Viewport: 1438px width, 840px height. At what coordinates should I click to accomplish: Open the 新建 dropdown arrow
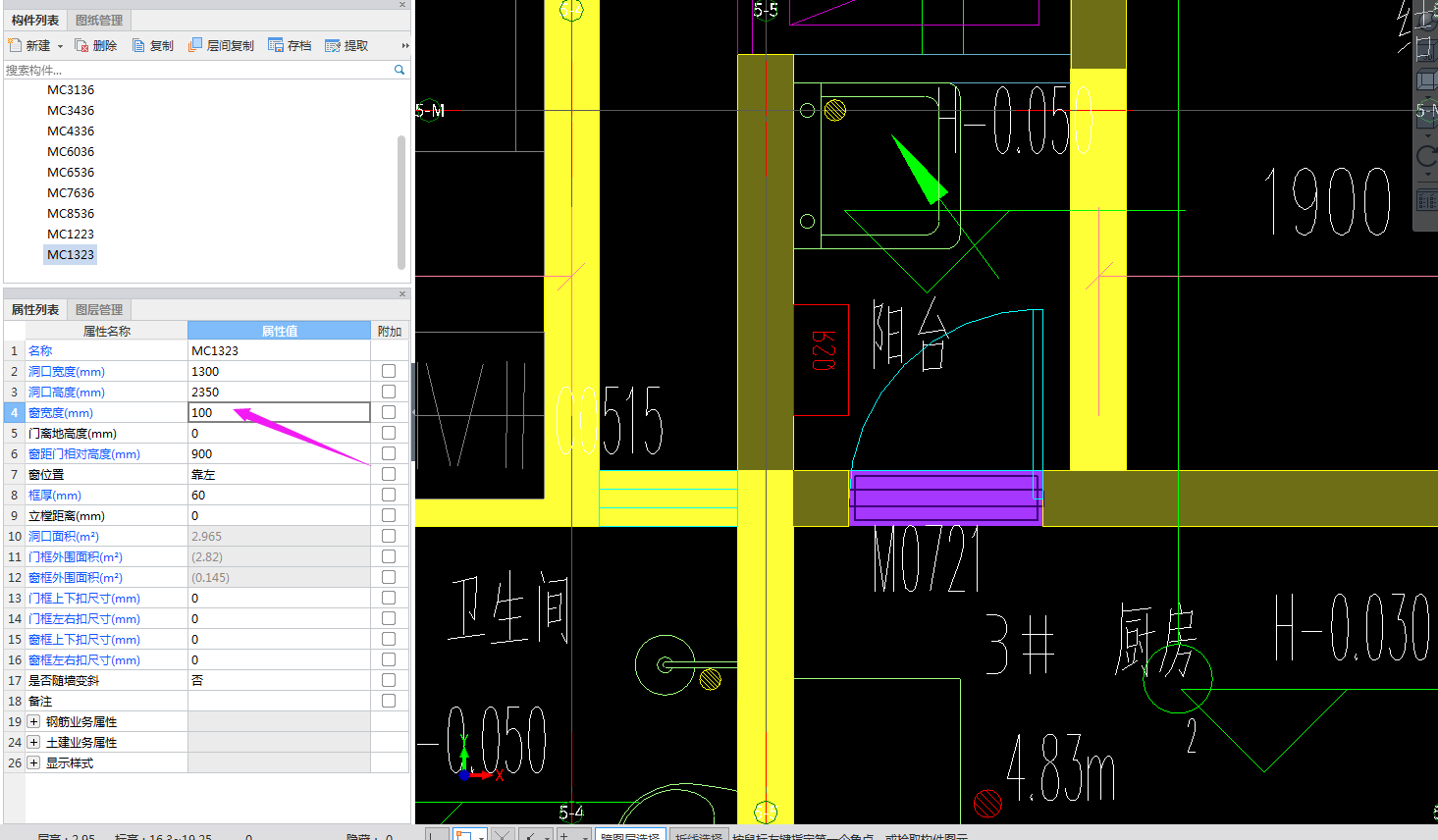click(60, 46)
